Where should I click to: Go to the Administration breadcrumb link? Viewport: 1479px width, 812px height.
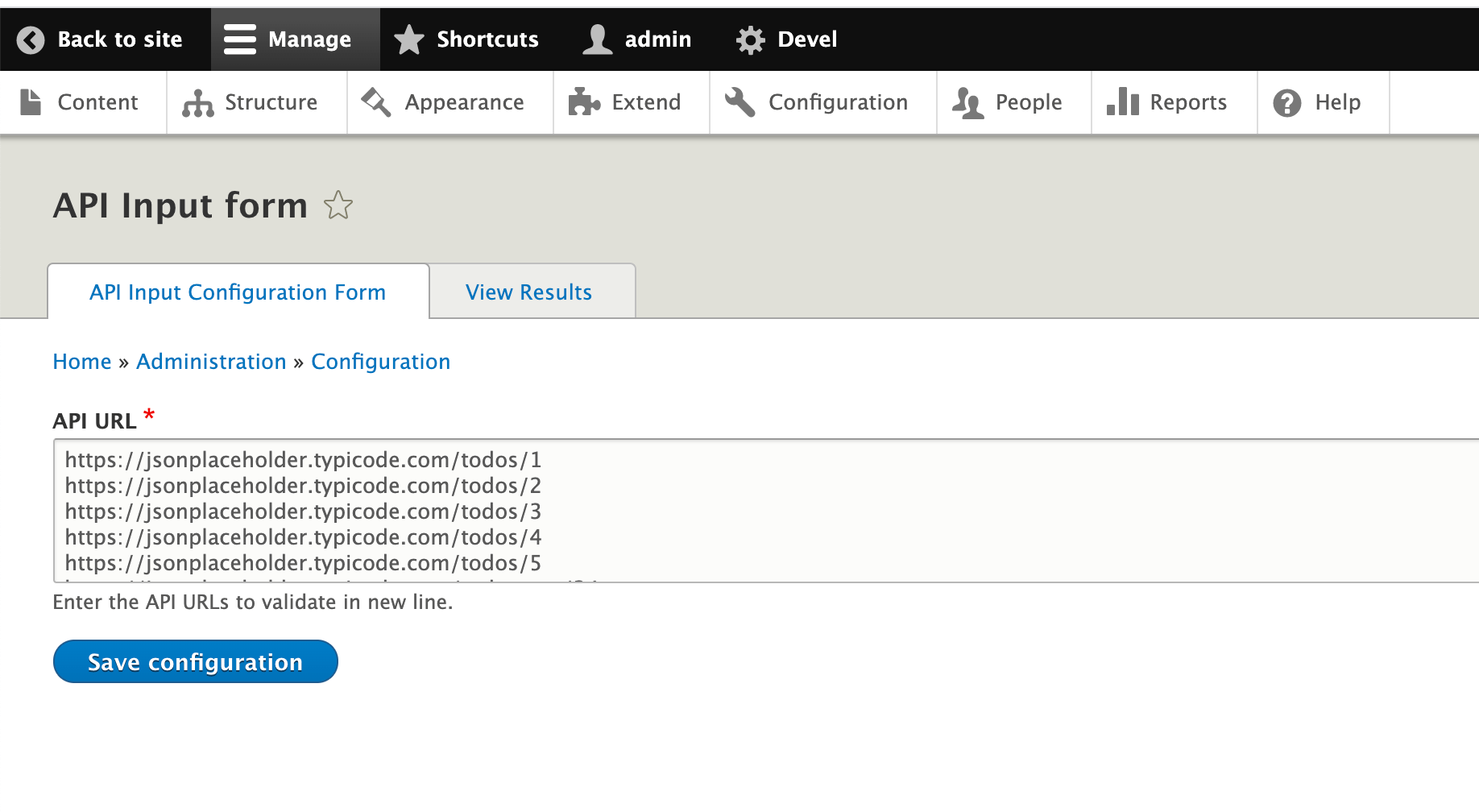click(x=211, y=362)
